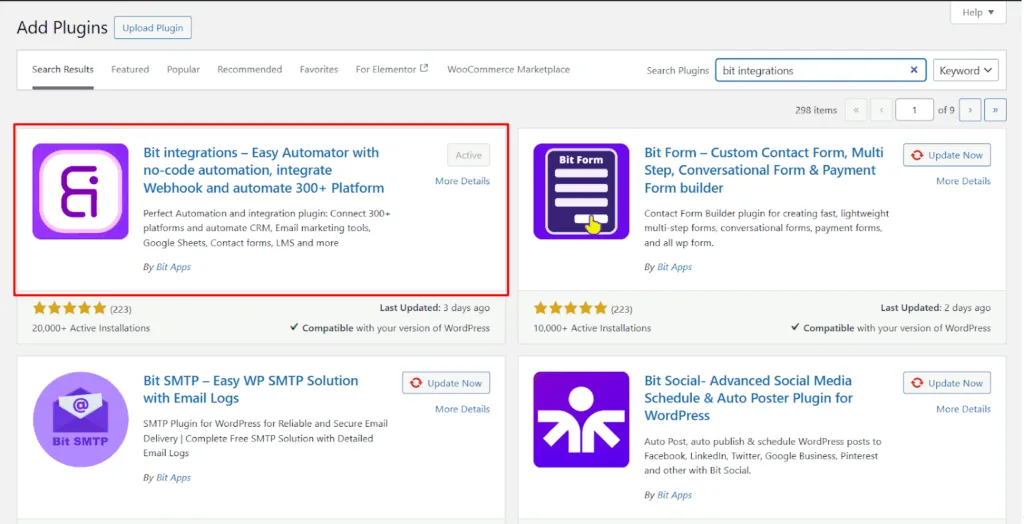
Task: Click the Upload Plugin button
Action: (153, 27)
